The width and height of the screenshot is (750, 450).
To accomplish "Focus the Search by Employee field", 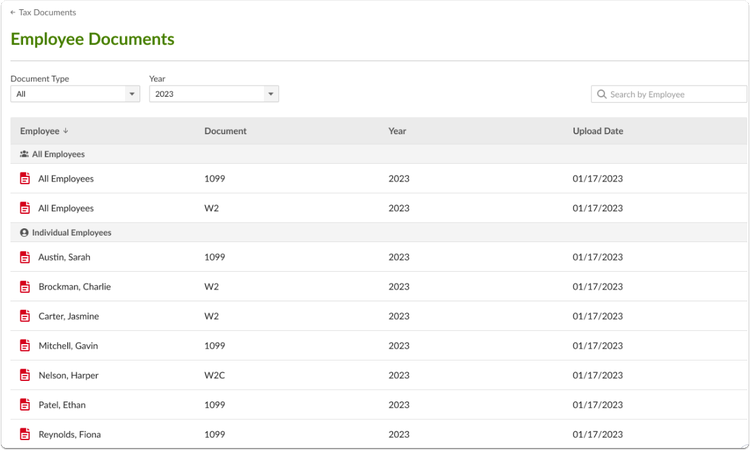I will click(669, 94).
